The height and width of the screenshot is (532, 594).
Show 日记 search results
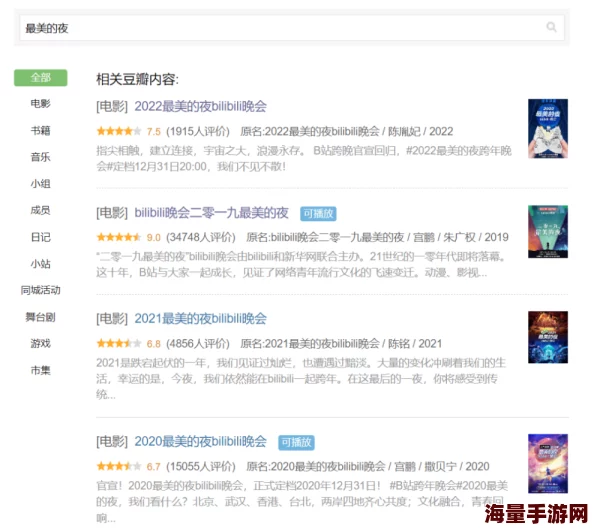click(x=41, y=237)
